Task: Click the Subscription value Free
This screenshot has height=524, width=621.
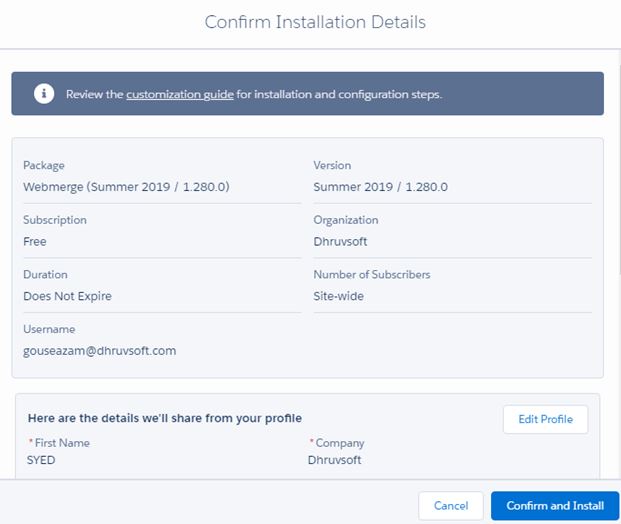Action: [35, 242]
